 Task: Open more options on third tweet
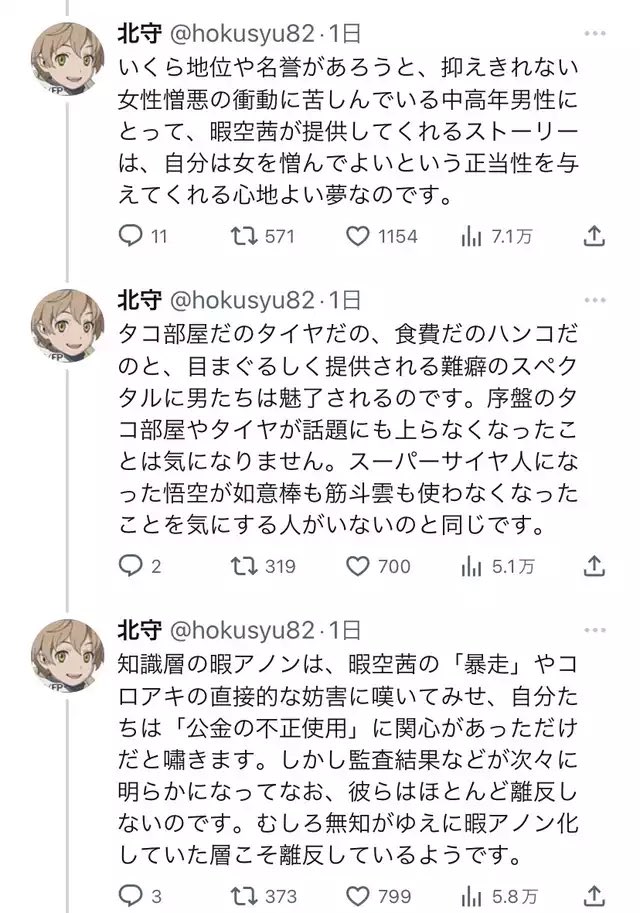(x=595, y=630)
